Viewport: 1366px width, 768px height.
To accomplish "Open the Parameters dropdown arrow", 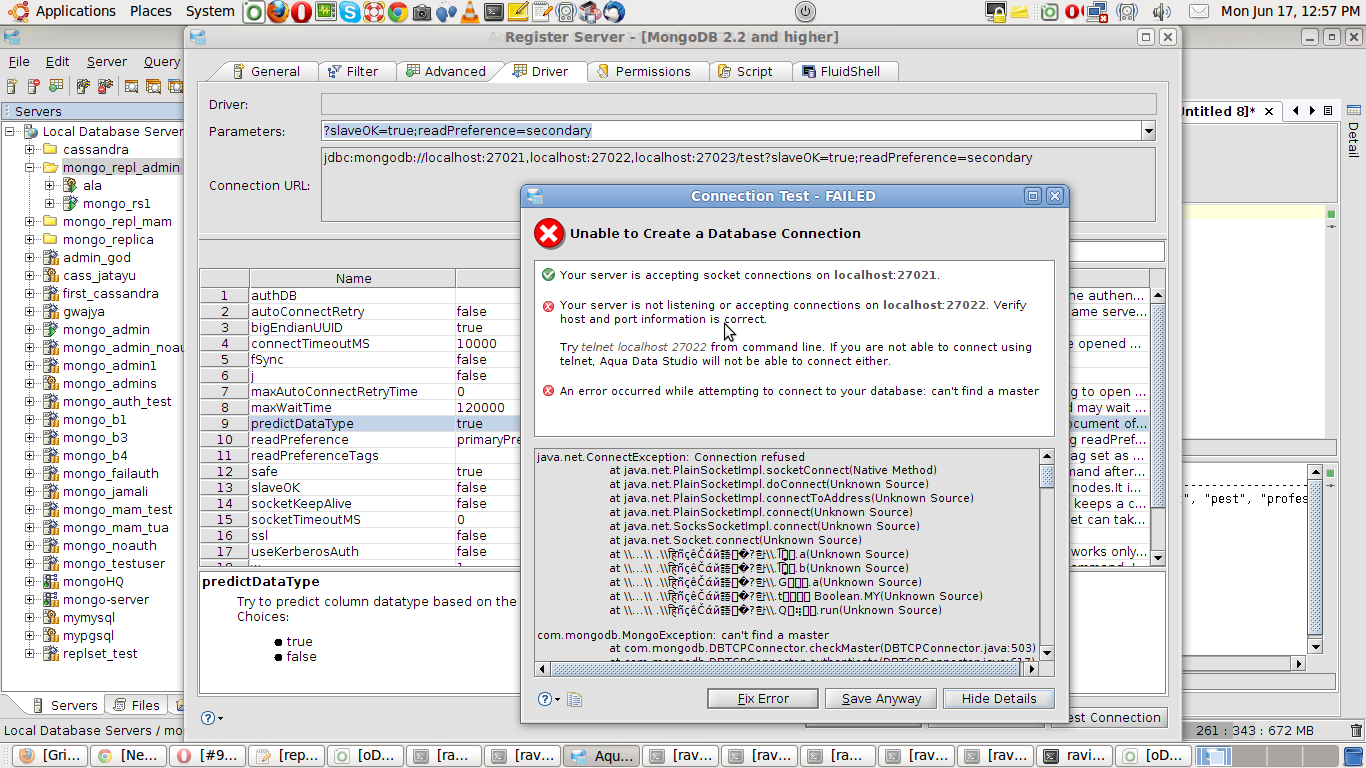I will pos(1148,131).
